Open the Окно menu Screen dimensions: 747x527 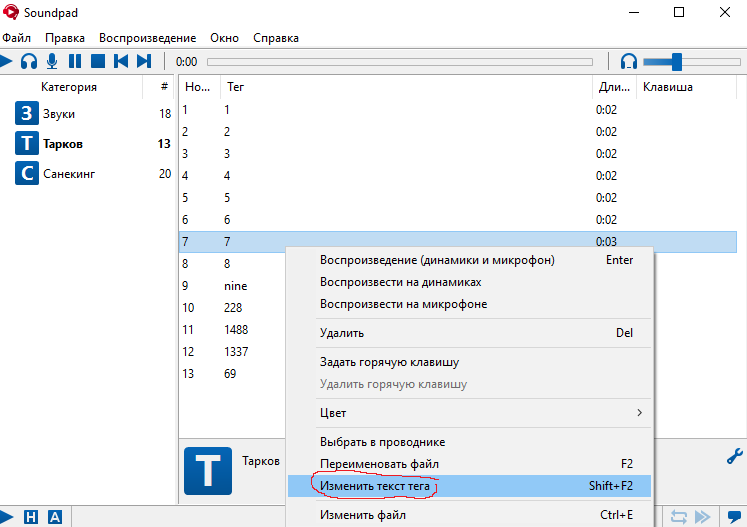pyautogui.click(x=224, y=38)
